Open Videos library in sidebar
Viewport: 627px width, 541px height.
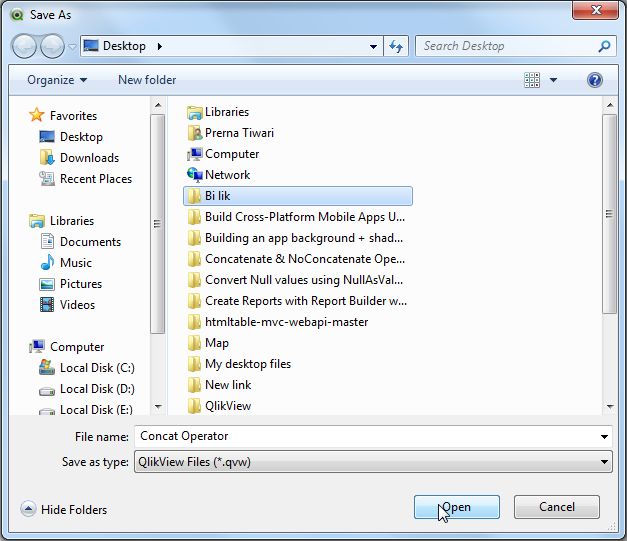[x=67, y=305]
